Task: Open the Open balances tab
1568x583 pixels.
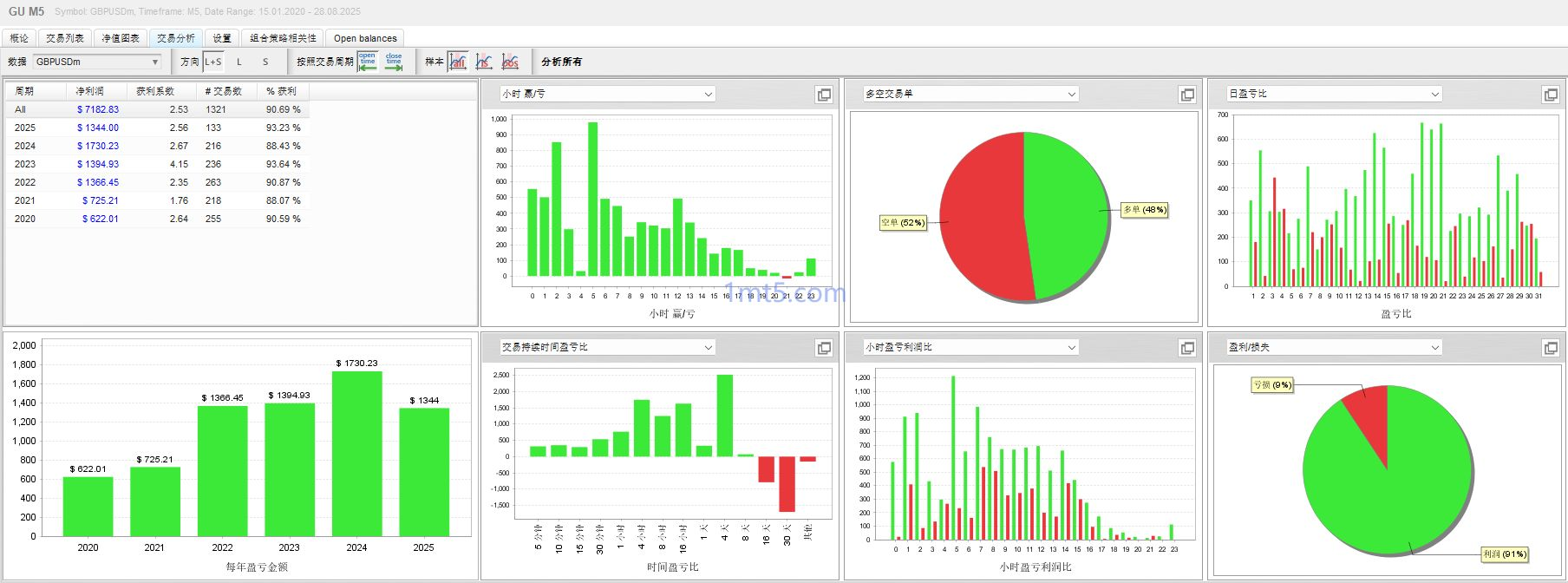Action: click(x=365, y=38)
